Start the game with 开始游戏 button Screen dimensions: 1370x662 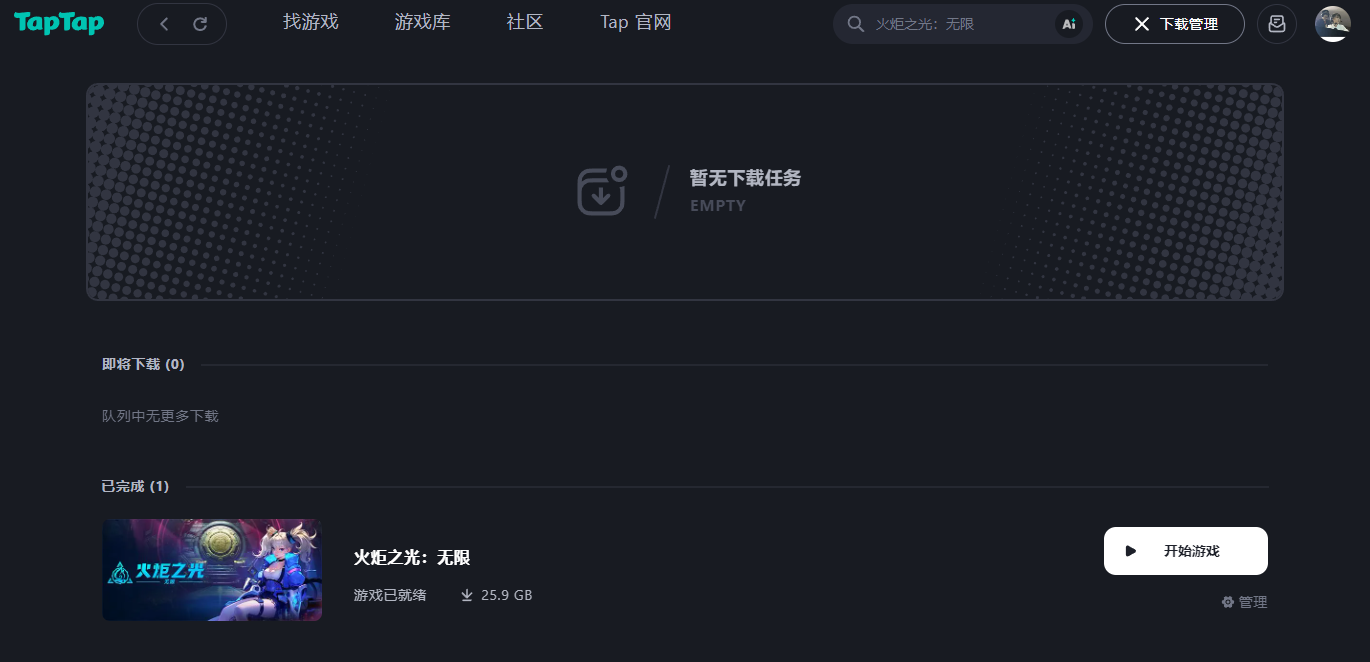coord(1186,551)
